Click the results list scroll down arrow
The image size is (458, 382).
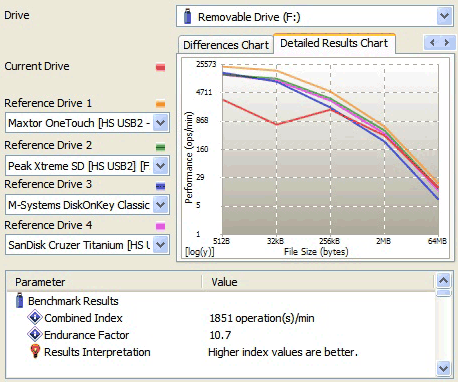click(x=443, y=368)
